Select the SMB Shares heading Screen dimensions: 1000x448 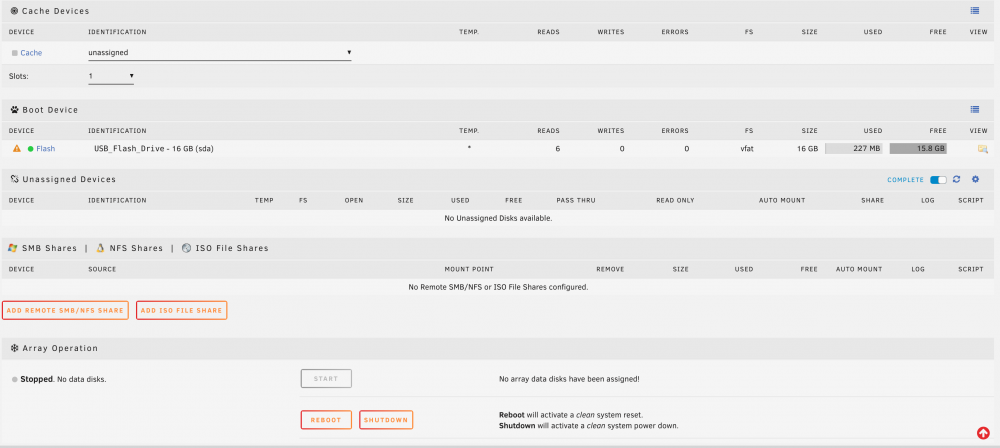click(x=49, y=248)
